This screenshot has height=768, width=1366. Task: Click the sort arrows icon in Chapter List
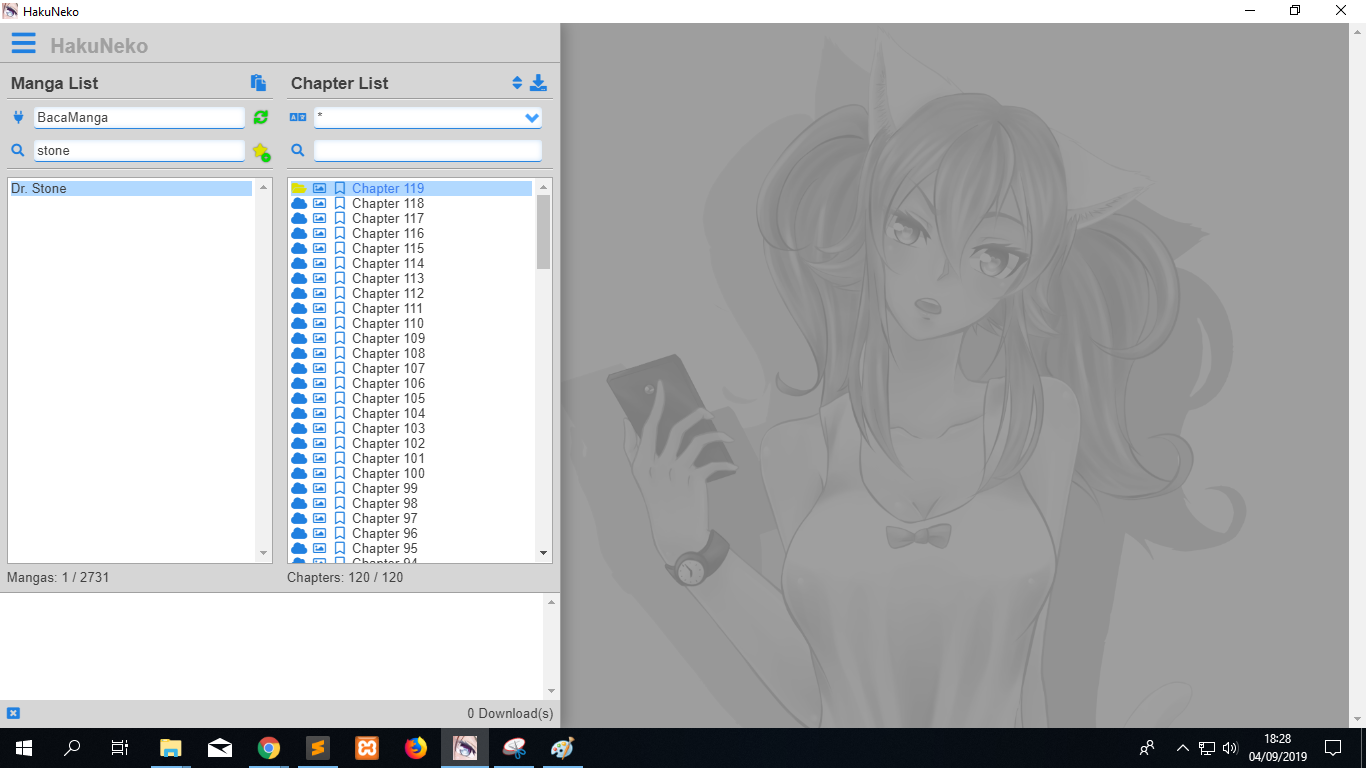tap(517, 83)
